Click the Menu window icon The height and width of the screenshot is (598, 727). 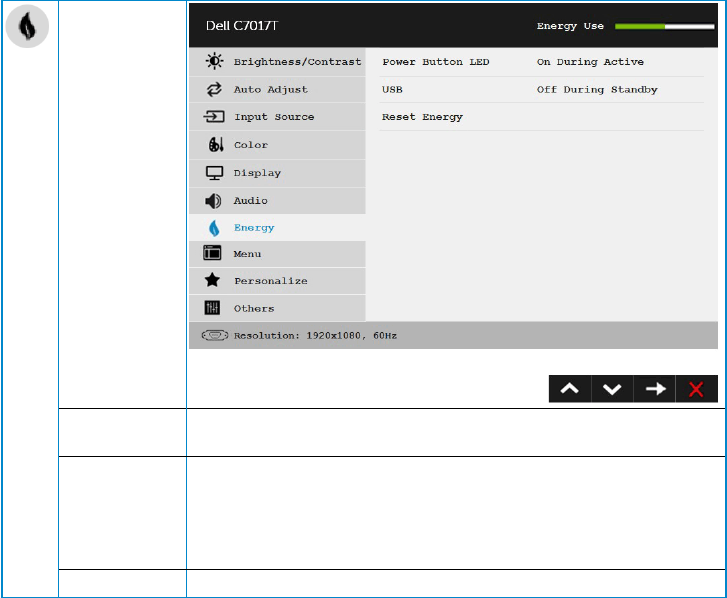click(212, 253)
